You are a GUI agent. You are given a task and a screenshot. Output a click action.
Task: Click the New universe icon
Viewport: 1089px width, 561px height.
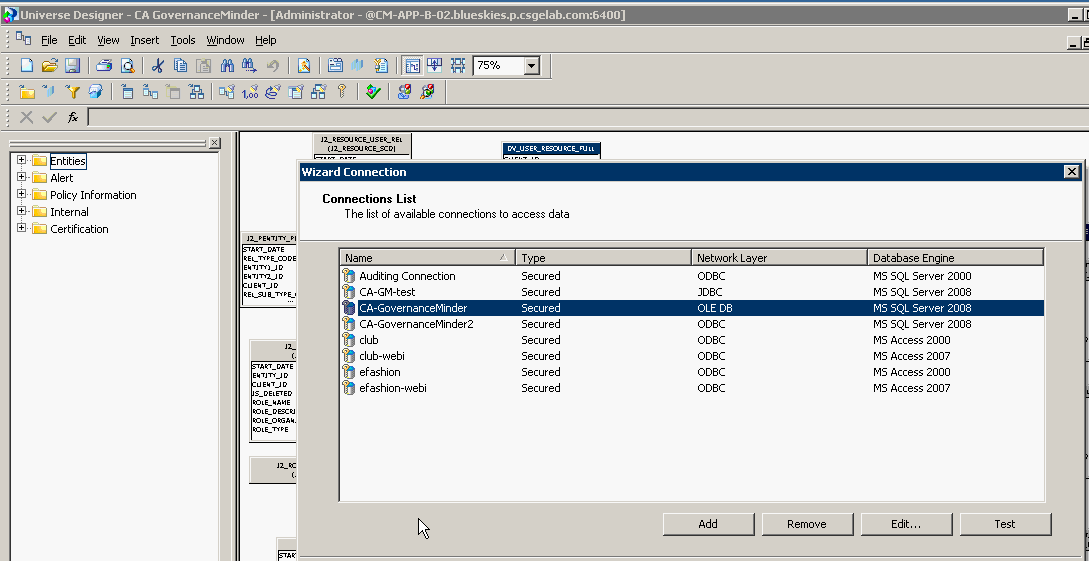(27, 66)
